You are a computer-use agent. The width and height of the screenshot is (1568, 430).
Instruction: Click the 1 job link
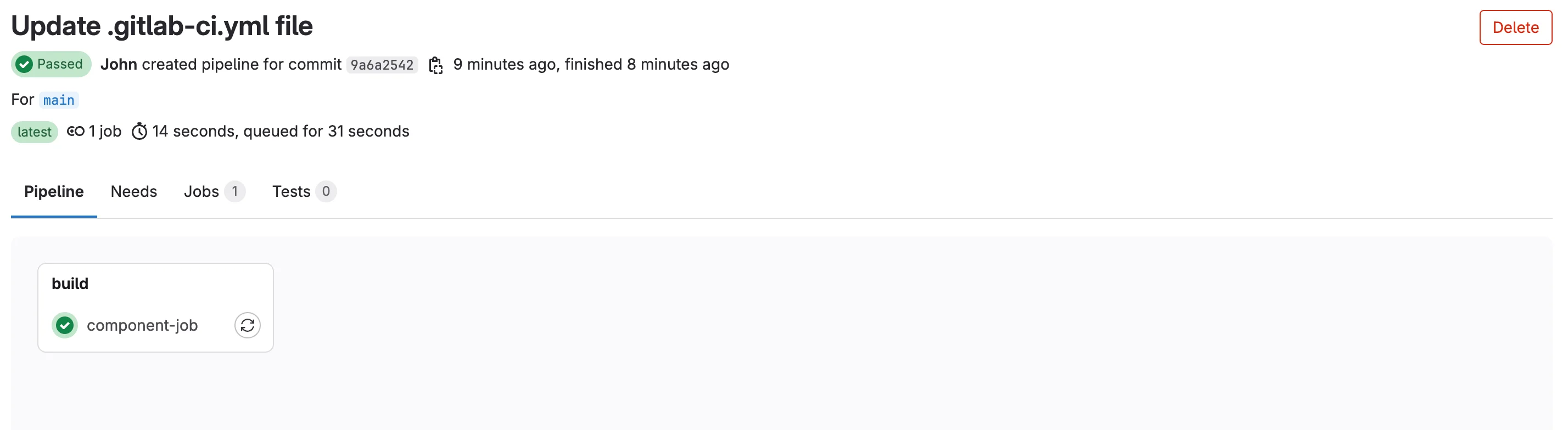tap(104, 132)
